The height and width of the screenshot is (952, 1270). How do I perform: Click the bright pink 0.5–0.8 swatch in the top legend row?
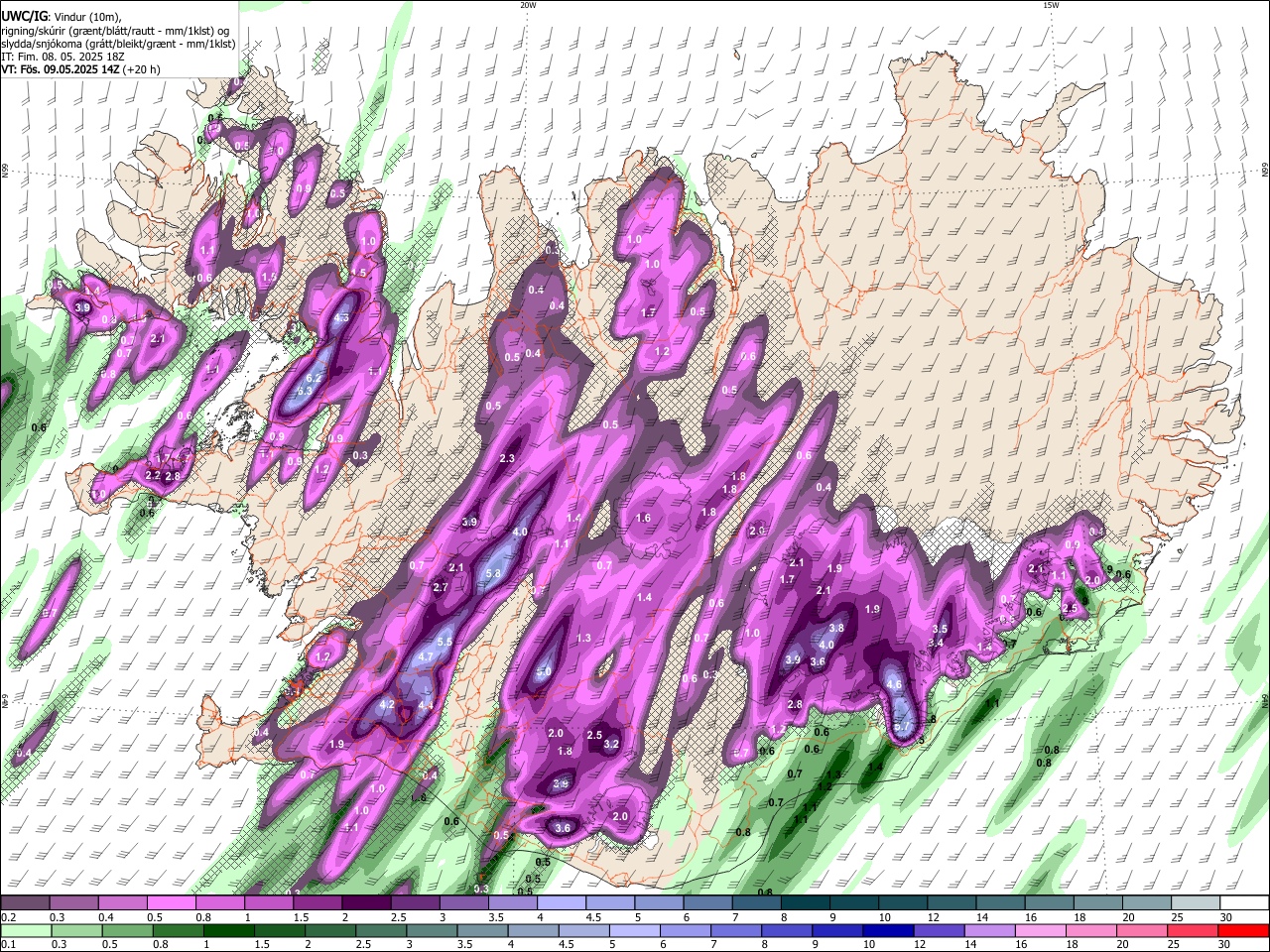(x=172, y=902)
